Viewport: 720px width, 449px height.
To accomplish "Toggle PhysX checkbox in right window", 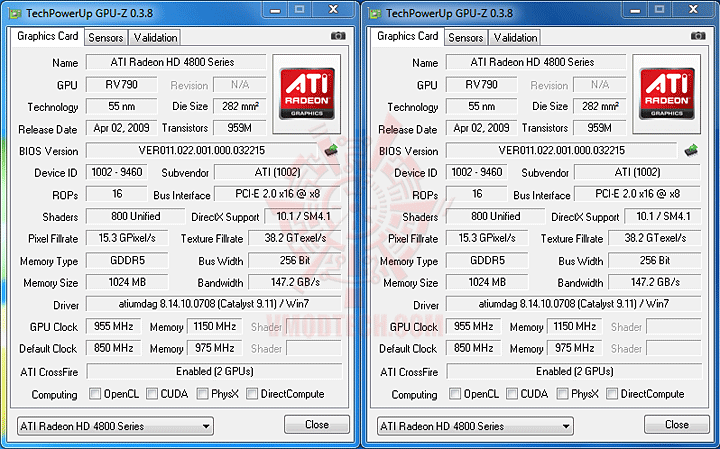I will [562, 393].
